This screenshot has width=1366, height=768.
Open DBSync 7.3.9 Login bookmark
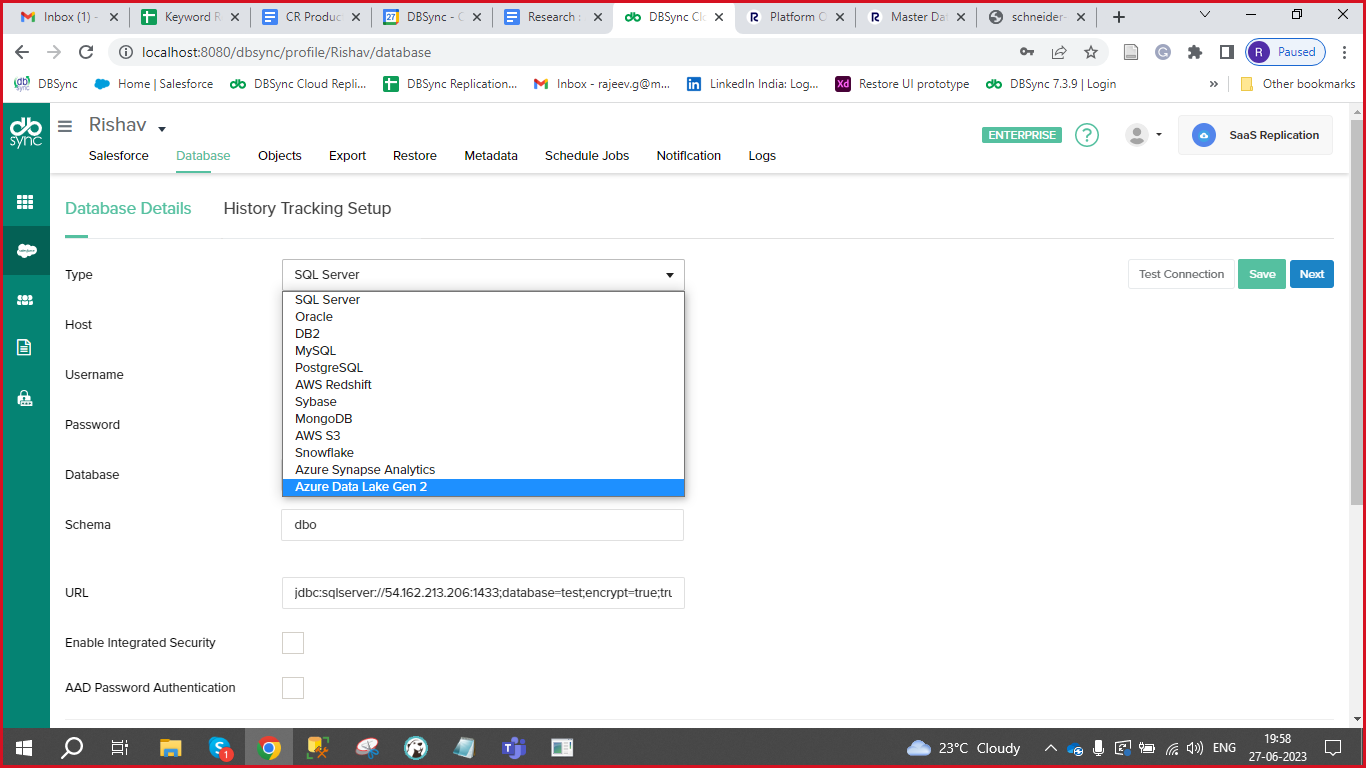pyautogui.click(x=1051, y=84)
